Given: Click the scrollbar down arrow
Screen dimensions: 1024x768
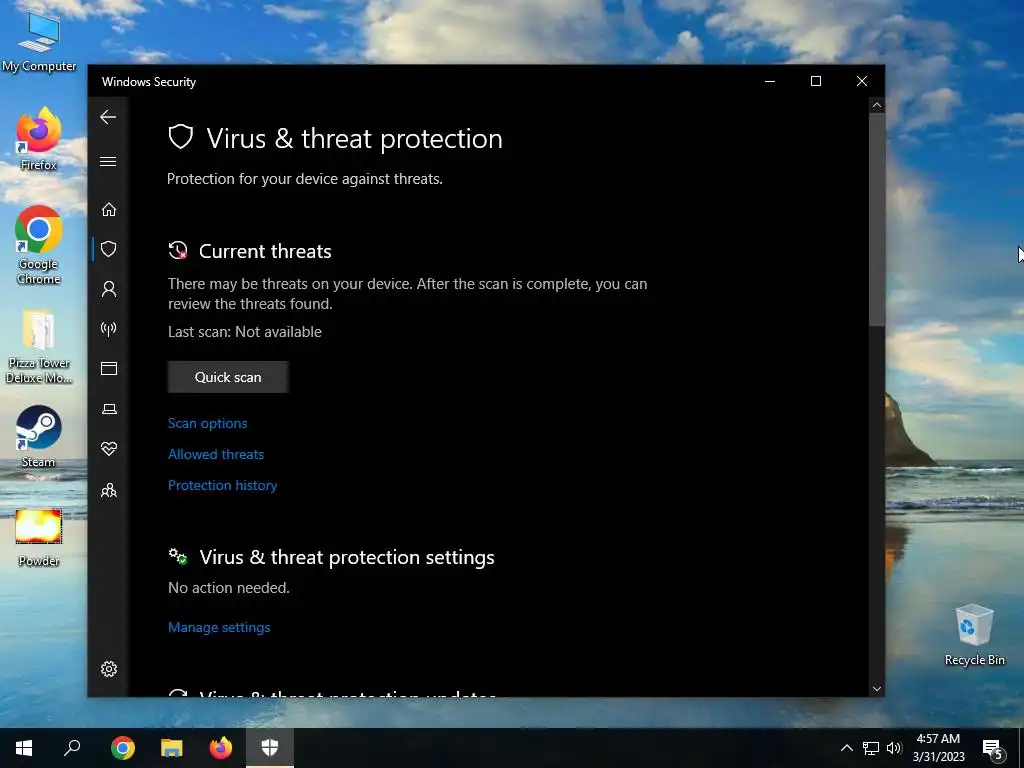Looking at the screenshot, I should coord(877,689).
